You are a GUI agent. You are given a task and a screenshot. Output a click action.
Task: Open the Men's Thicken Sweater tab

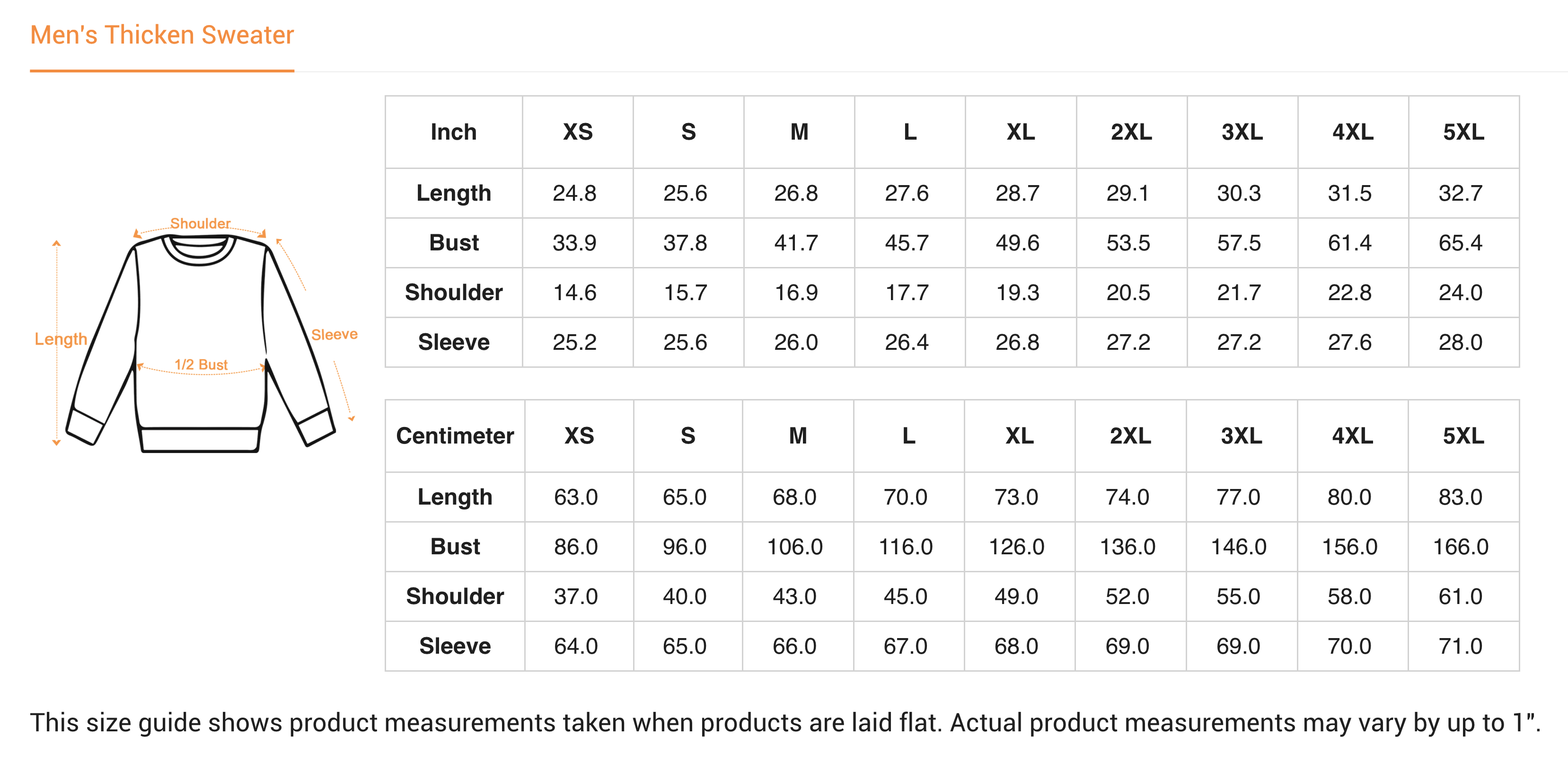pyautogui.click(x=162, y=36)
